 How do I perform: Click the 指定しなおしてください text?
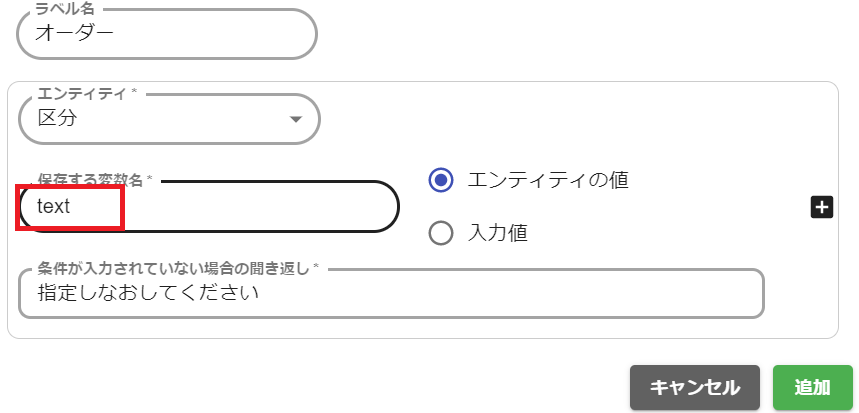point(148,293)
